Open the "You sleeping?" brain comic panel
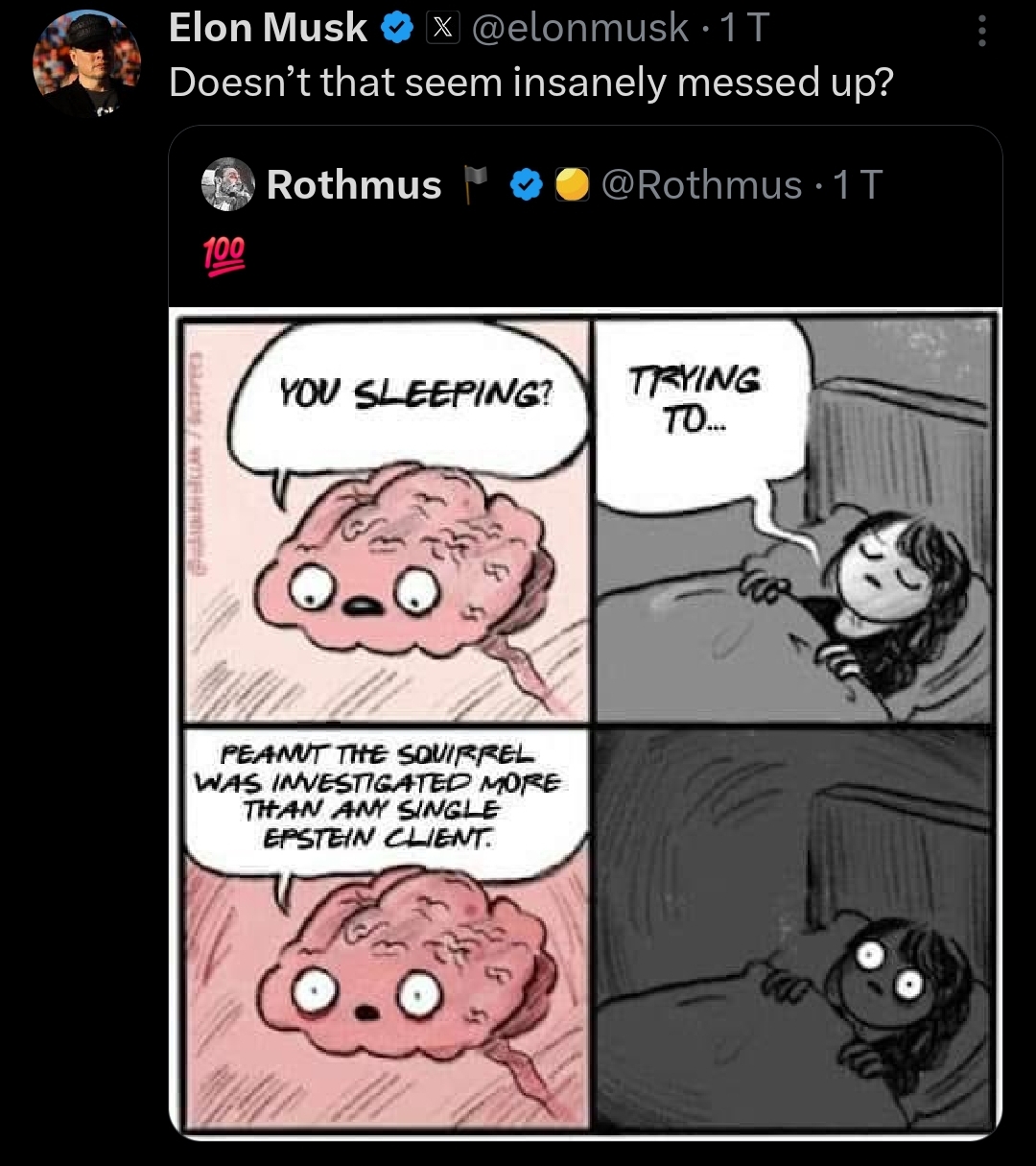Screen dimensions: 1036x1166 click(x=384, y=520)
